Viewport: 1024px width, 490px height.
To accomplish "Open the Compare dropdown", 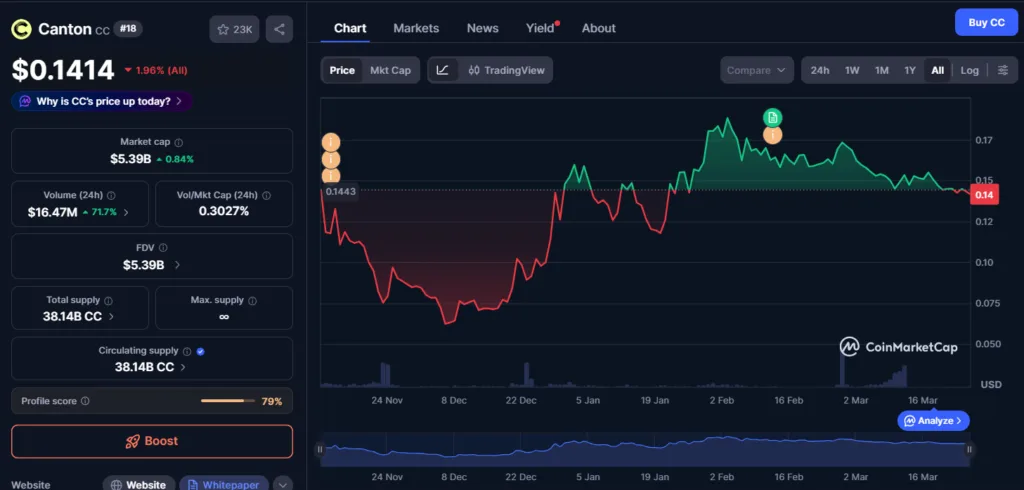I will click(x=757, y=70).
